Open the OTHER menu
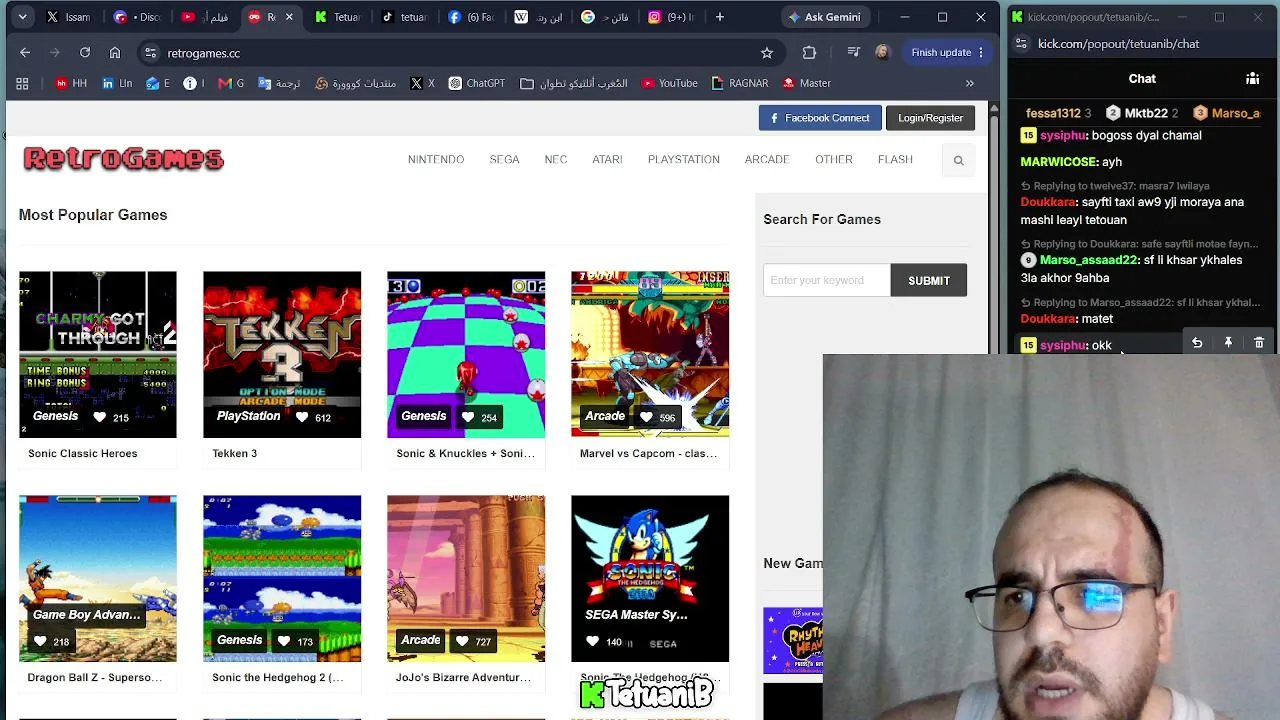The width and height of the screenshot is (1280, 720). (x=834, y=160)
